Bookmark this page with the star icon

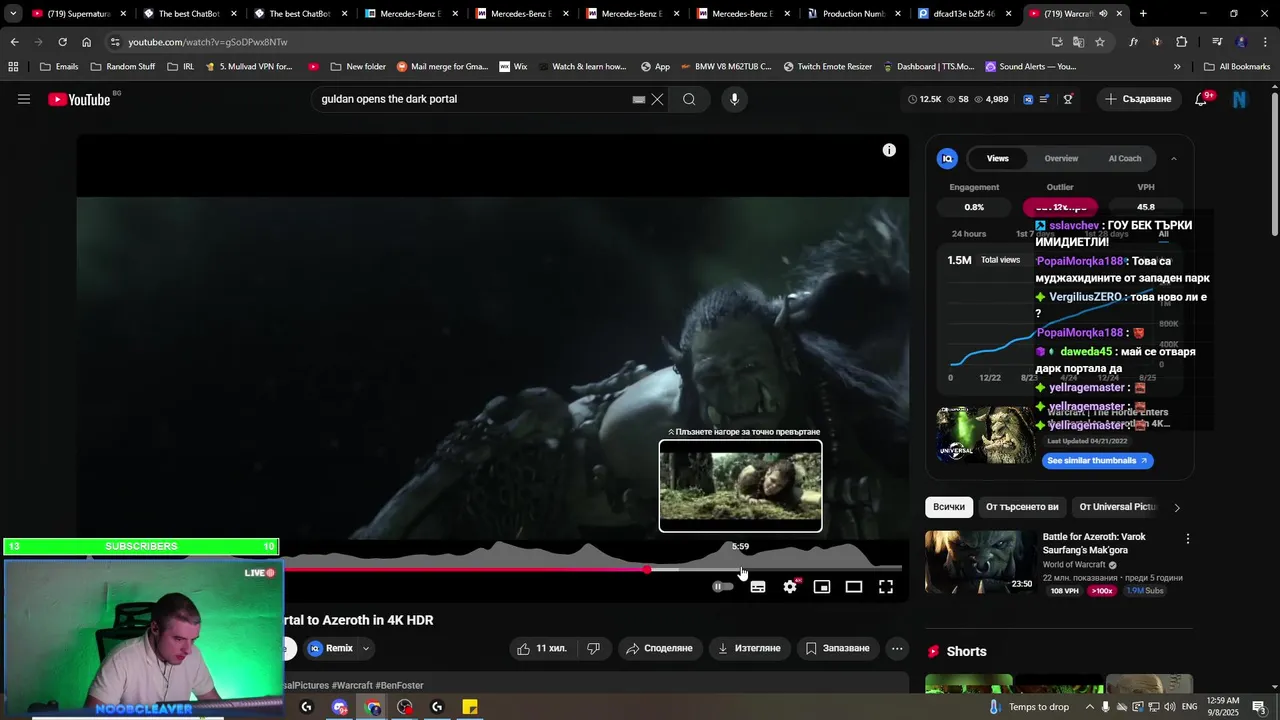tap(1100, 42)
